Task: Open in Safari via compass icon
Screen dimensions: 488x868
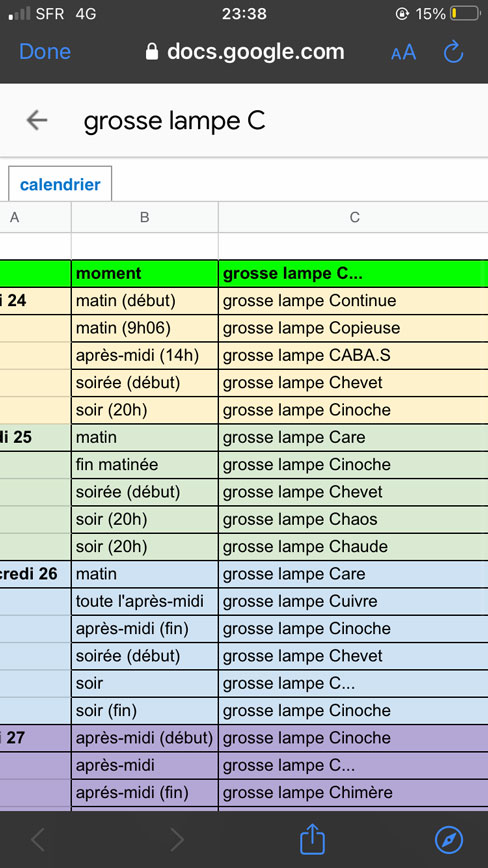Action: coord(449,840)
